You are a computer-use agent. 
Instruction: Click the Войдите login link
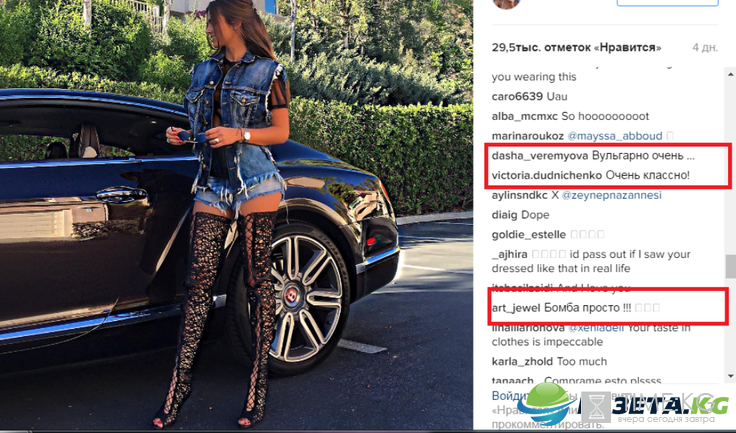click(505, 396)
